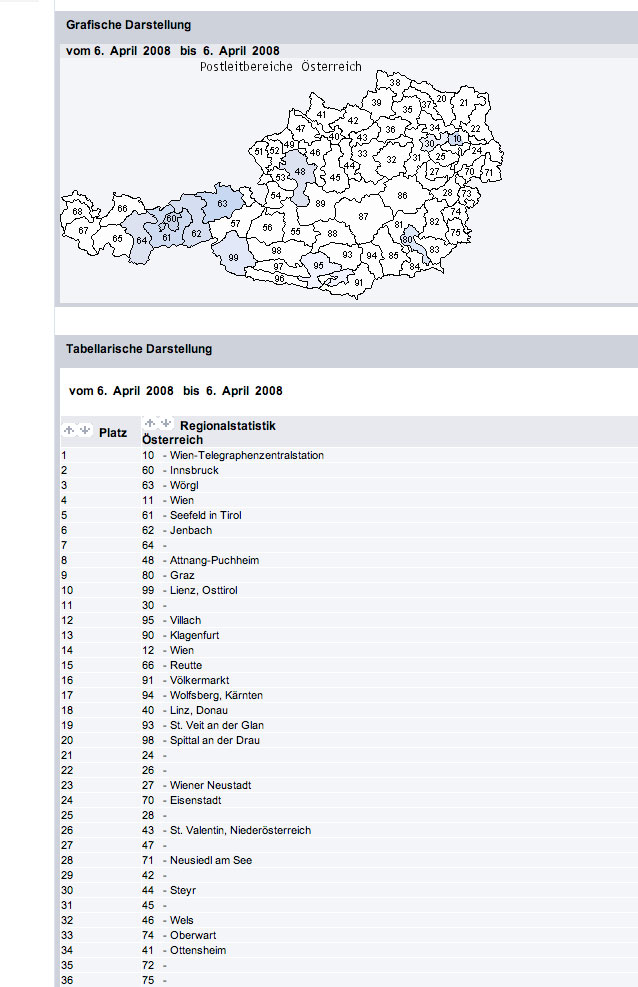The width and height of the screenshot is (638, 987).
Task: Select postal region 63 on the map
Action: coord(222,204)
